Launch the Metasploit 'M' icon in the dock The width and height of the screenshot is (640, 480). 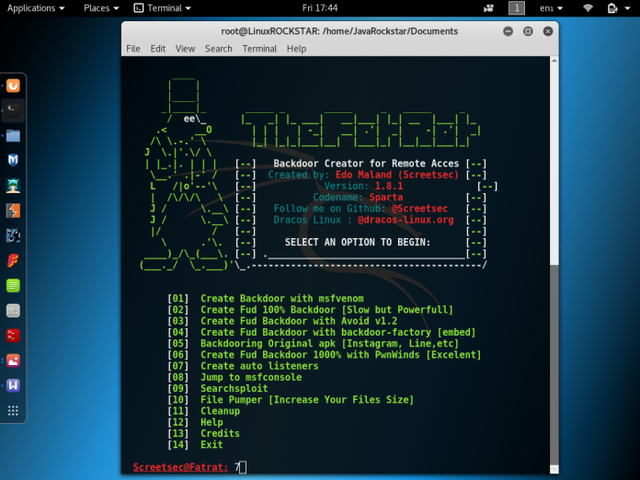(13, 160)
